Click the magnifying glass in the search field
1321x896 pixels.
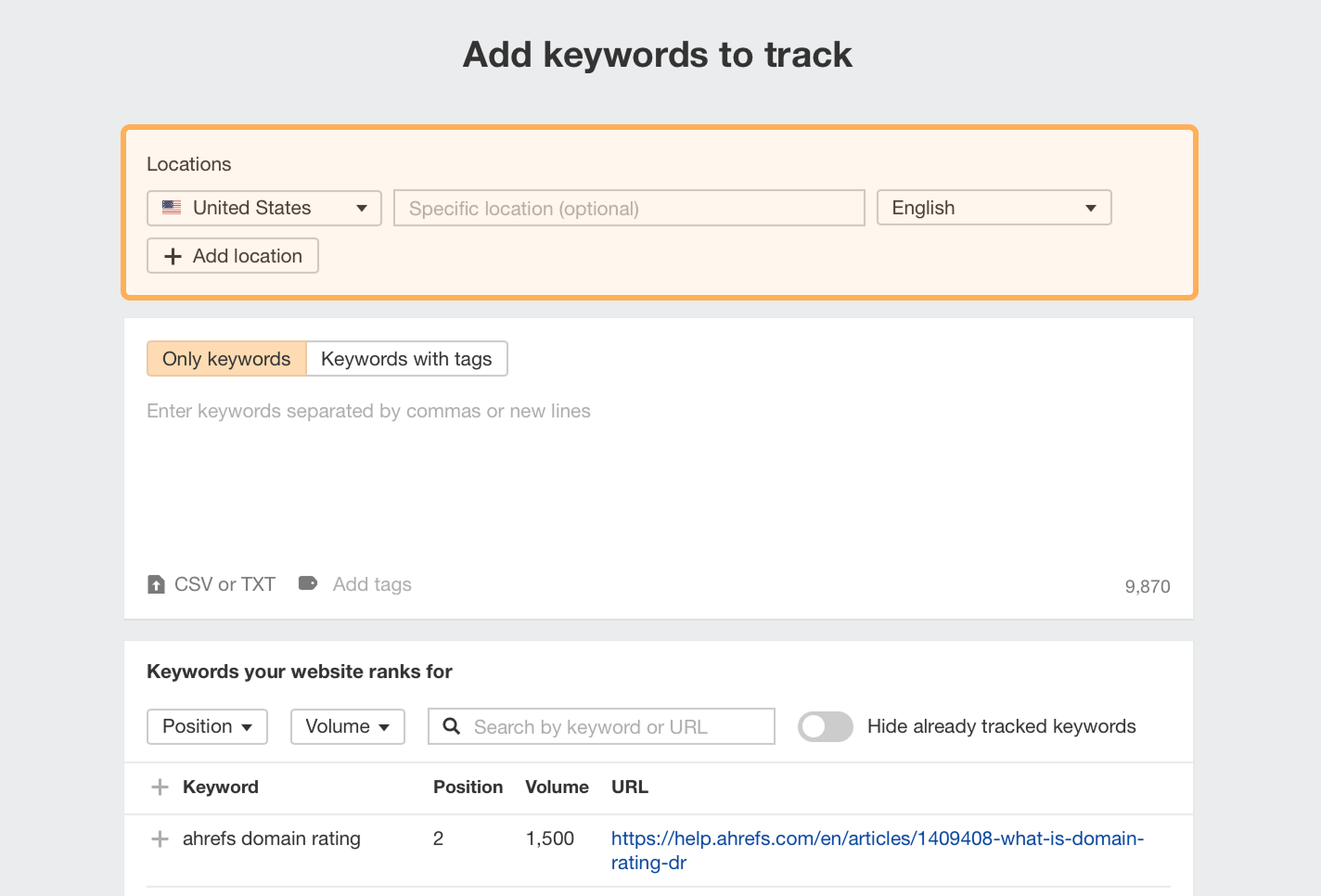click(452, 726)
